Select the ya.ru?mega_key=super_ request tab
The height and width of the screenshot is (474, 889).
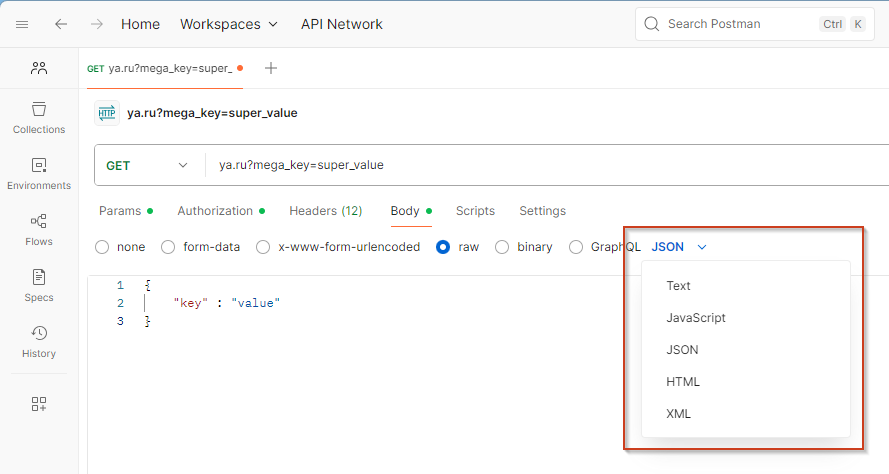(165, 69)
